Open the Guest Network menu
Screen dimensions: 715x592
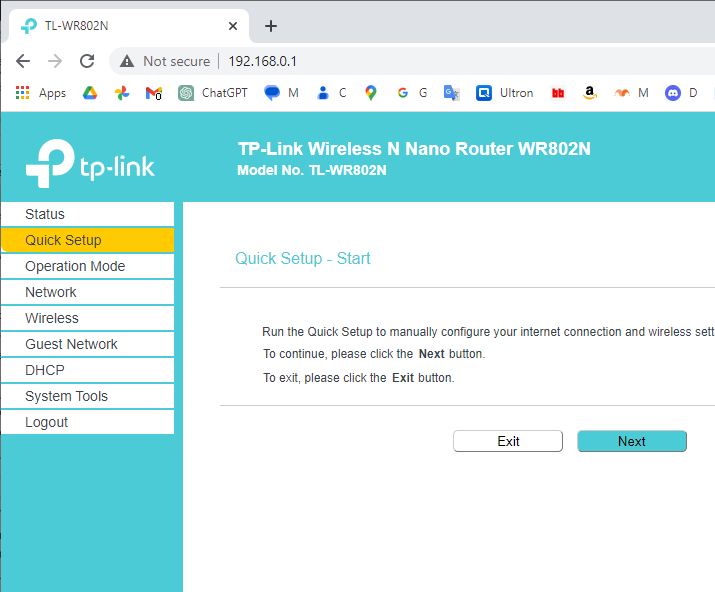tap(88, 344)
